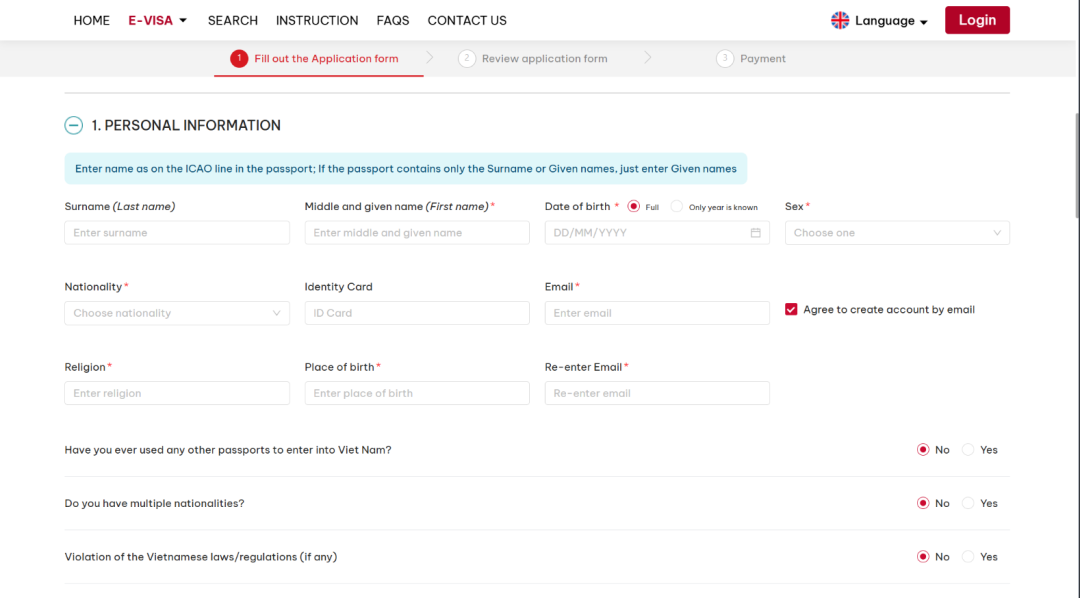Open the CONTACT US link
1080x598 pixels.
click(x=467, y=21)
